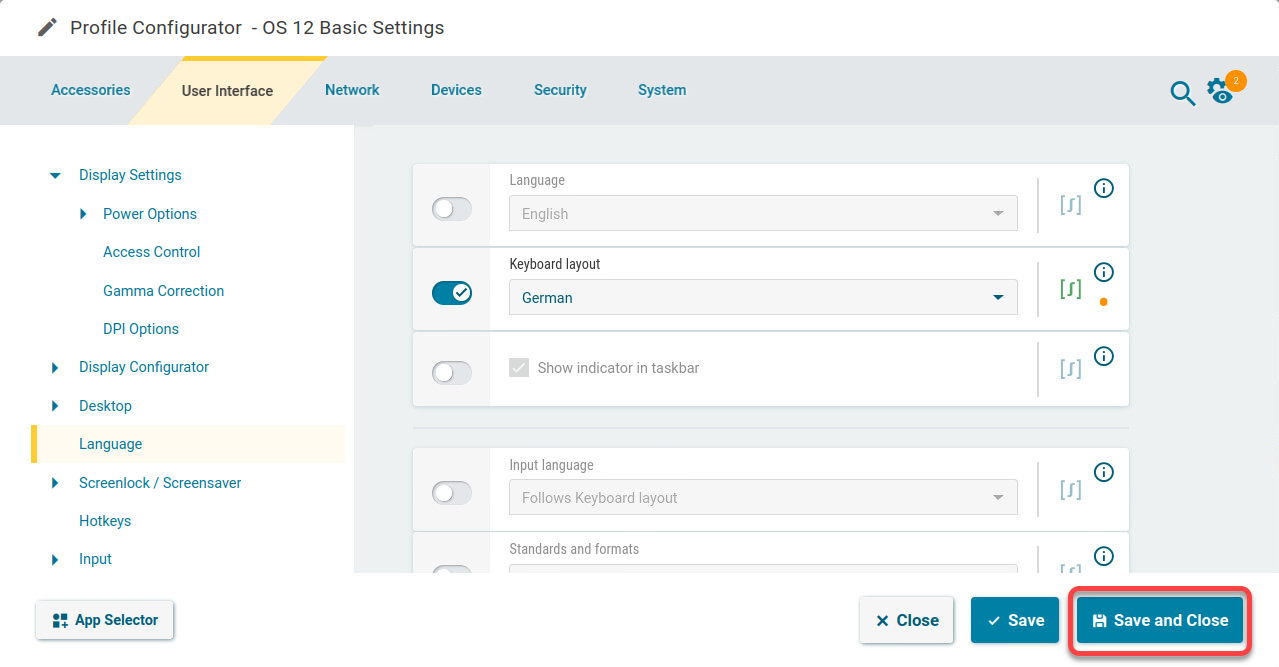1279x667 pixels.
Task: Click the gear-eye active settings icon
Action: (1220, 91)
